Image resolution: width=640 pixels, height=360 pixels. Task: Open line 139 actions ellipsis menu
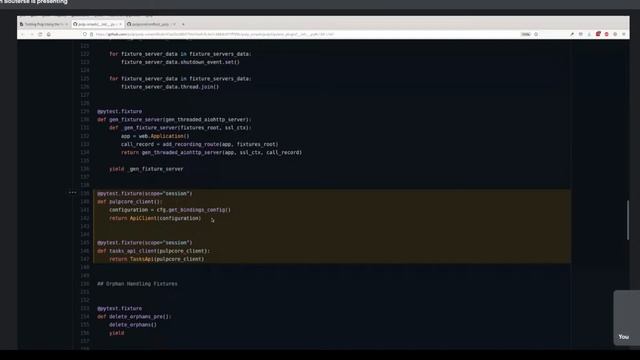[72, 193]
